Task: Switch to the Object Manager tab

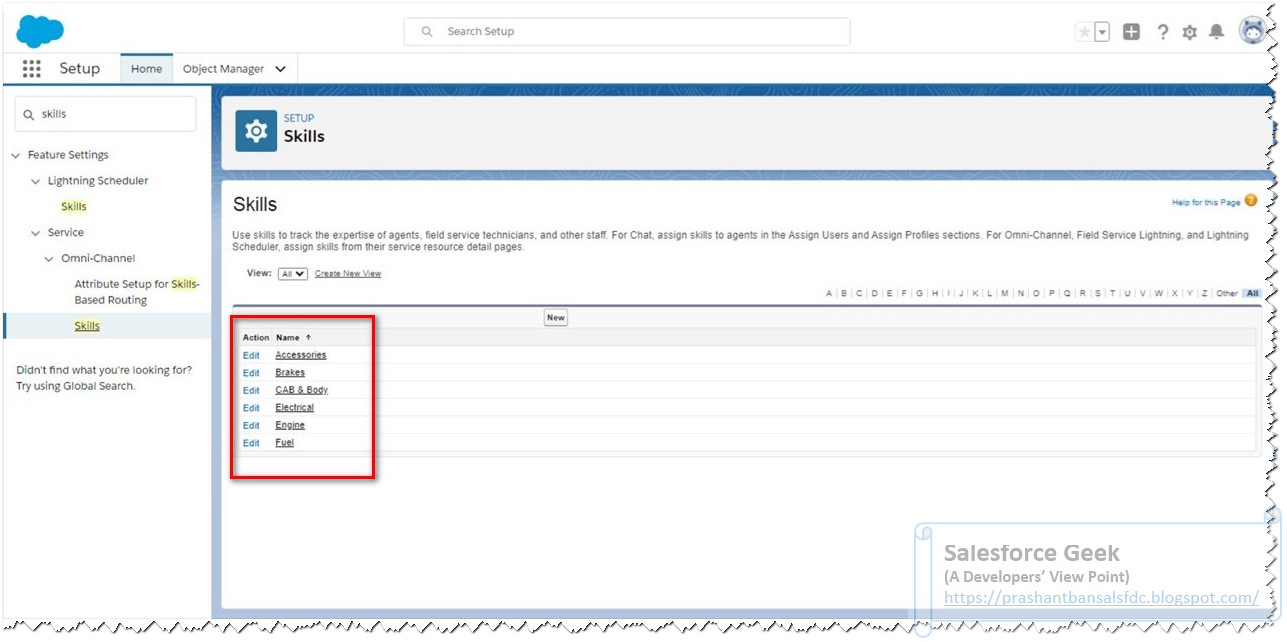Action: click(223, 69)
